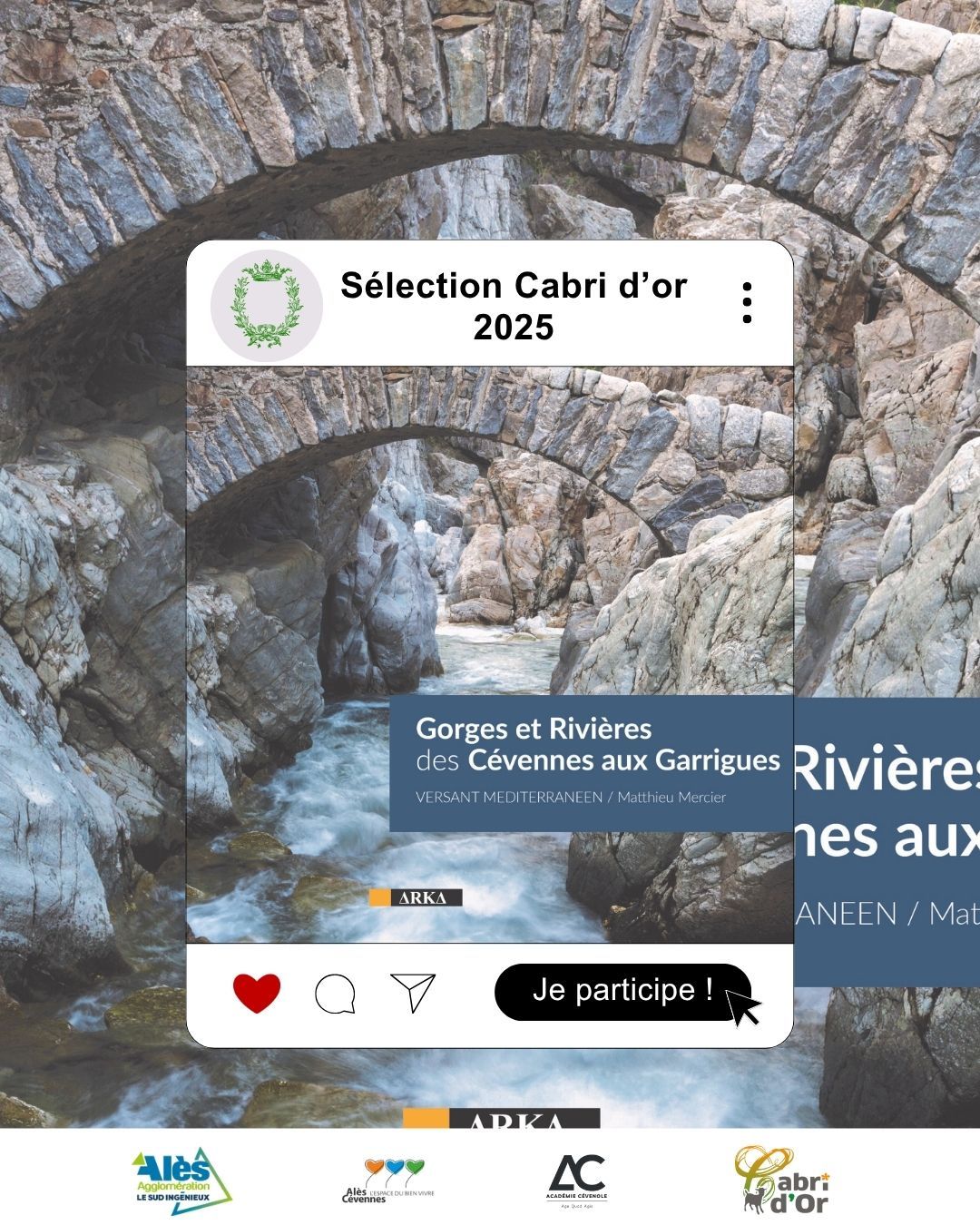Click the Sélection Cabri d'or 2025 title
This screenshot has width=980, height=1225.
(514, 306)
